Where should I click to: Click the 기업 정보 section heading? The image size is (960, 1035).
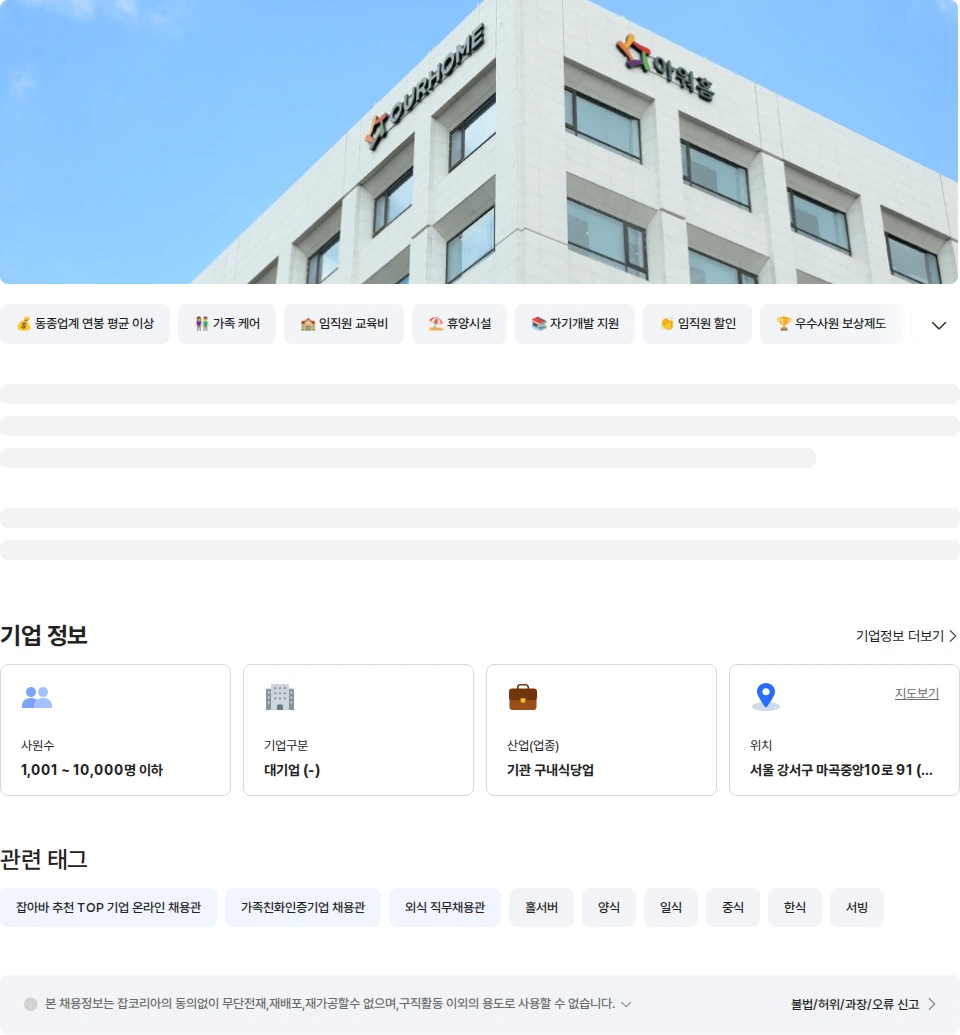[x=44, y=635]
